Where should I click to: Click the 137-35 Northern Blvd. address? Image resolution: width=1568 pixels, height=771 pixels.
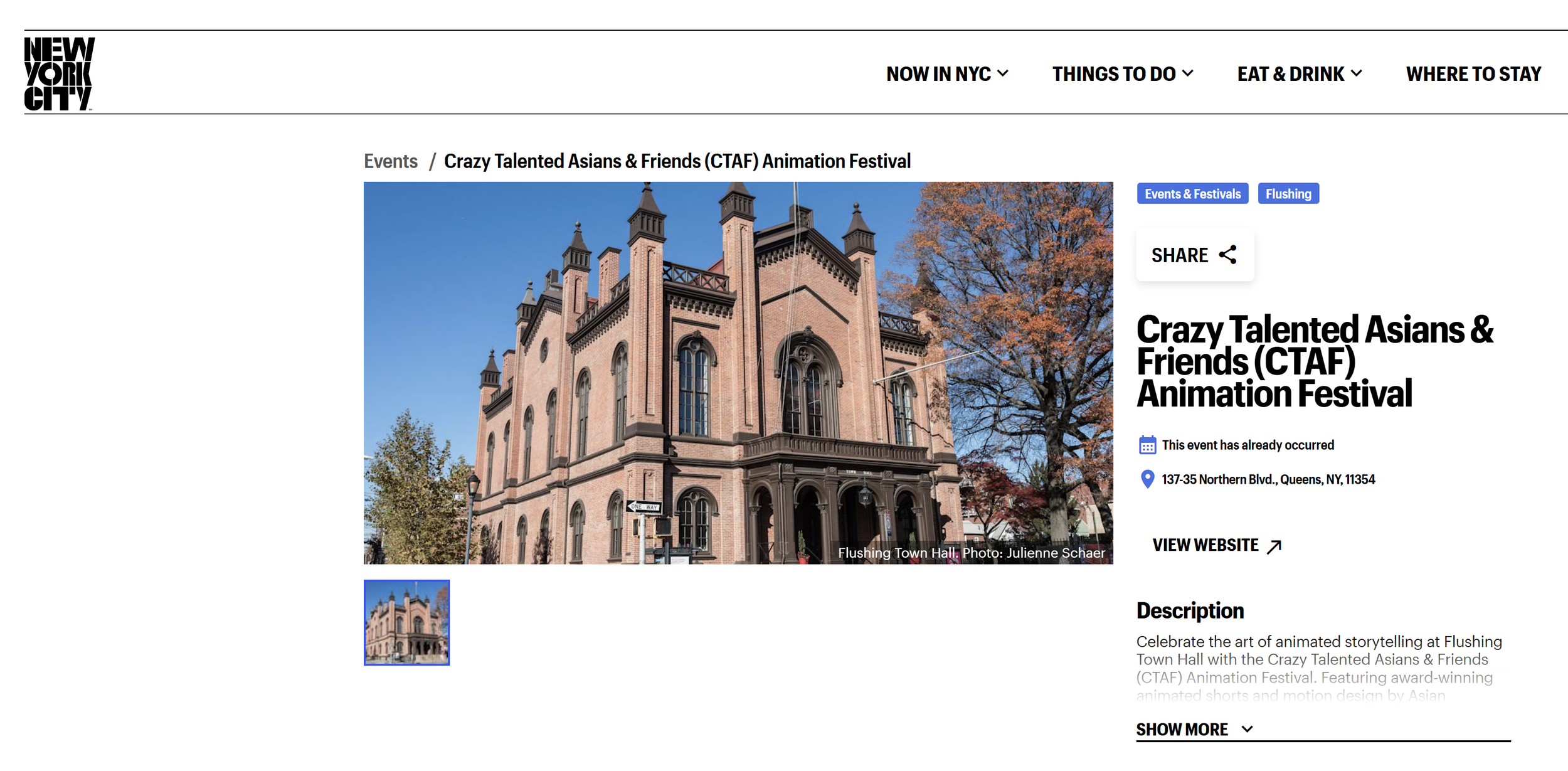click(x=1268, y=480)
